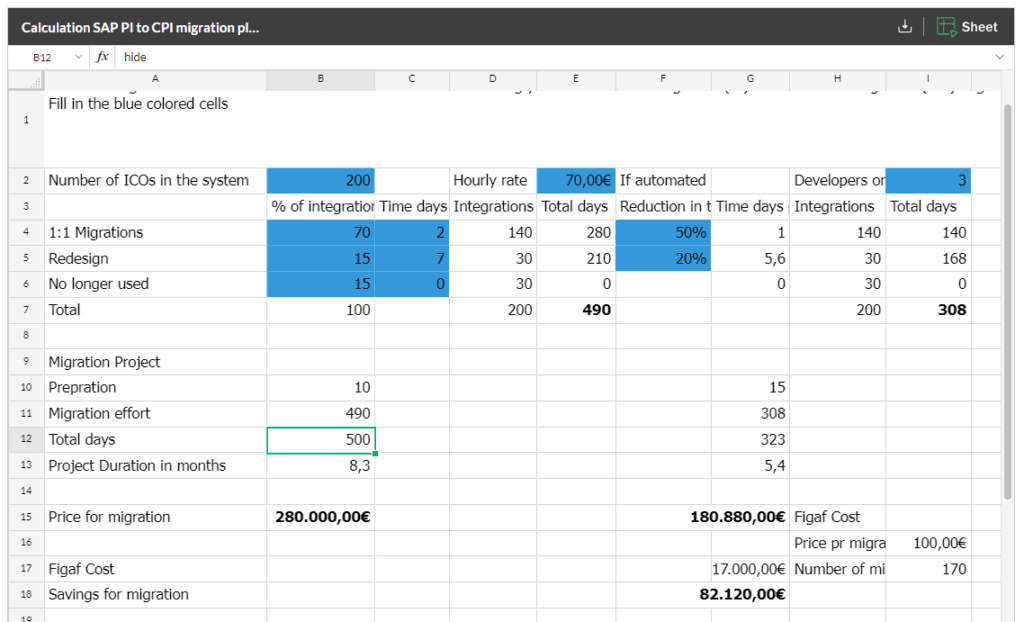
Task: Select the 100,00€ price per migration cell
Action: click(x=928, y=543)
